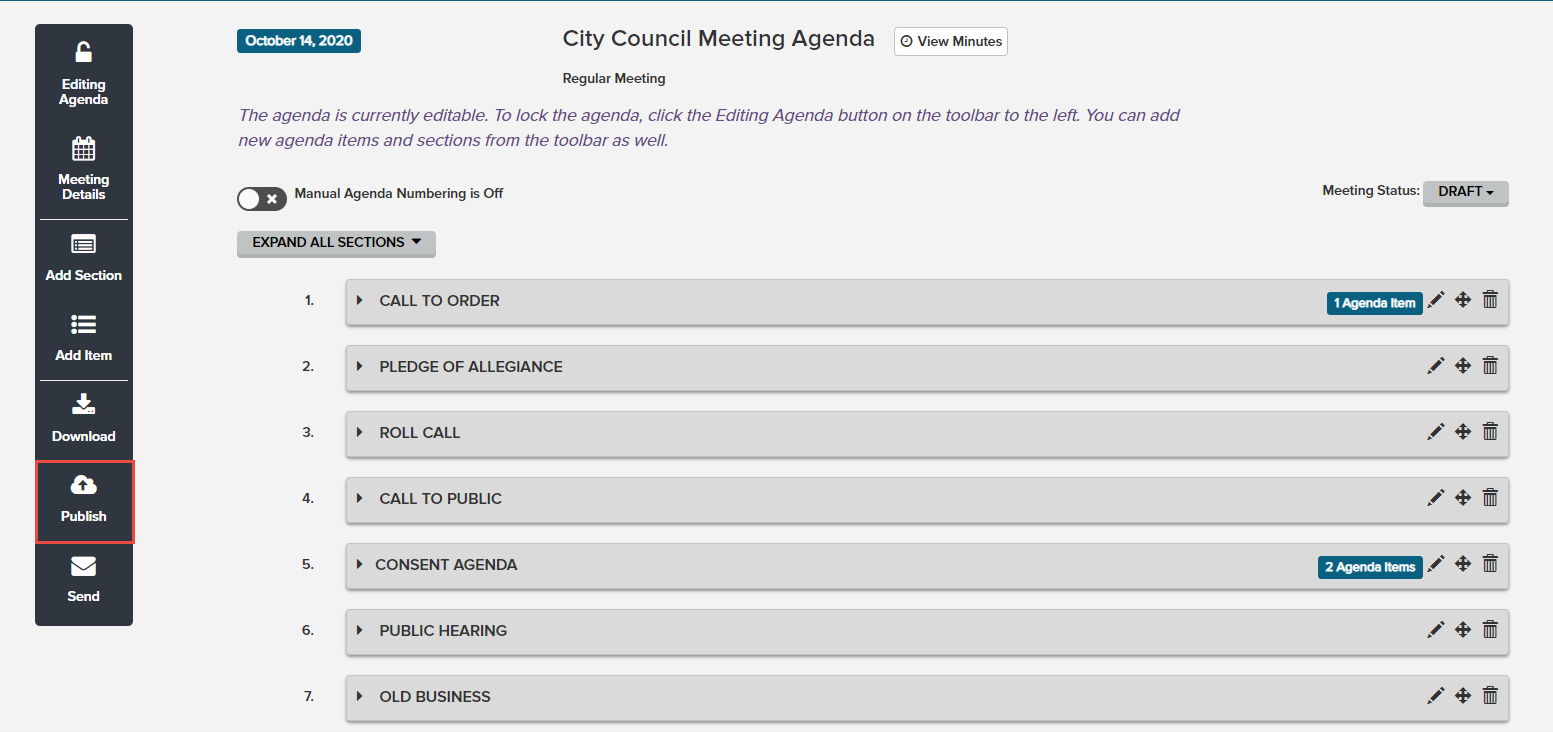Click move handle for ROLL CALL
This screenshot has height=732, width=1553.
(1462, 432)
